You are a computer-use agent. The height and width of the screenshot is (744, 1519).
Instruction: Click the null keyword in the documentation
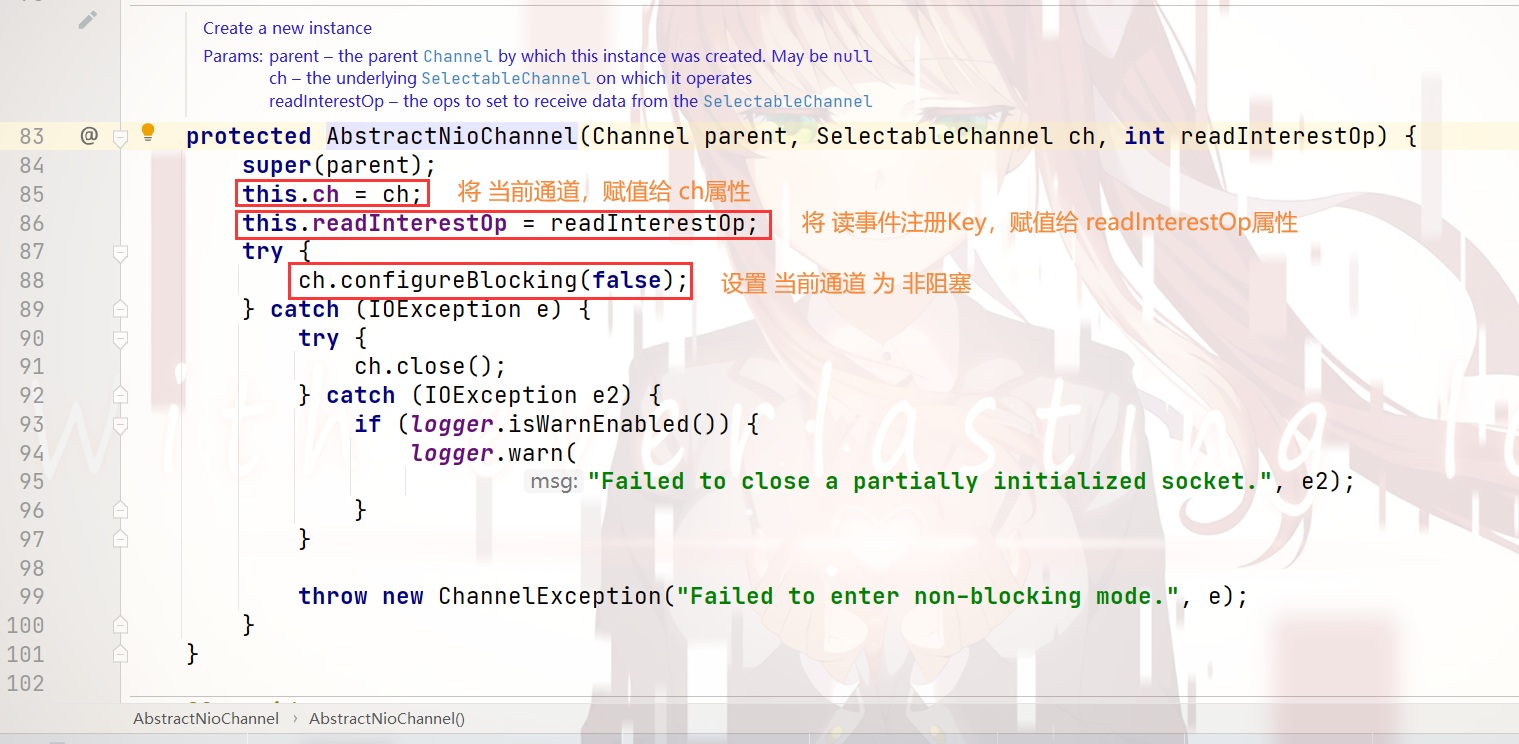[853, 56]
